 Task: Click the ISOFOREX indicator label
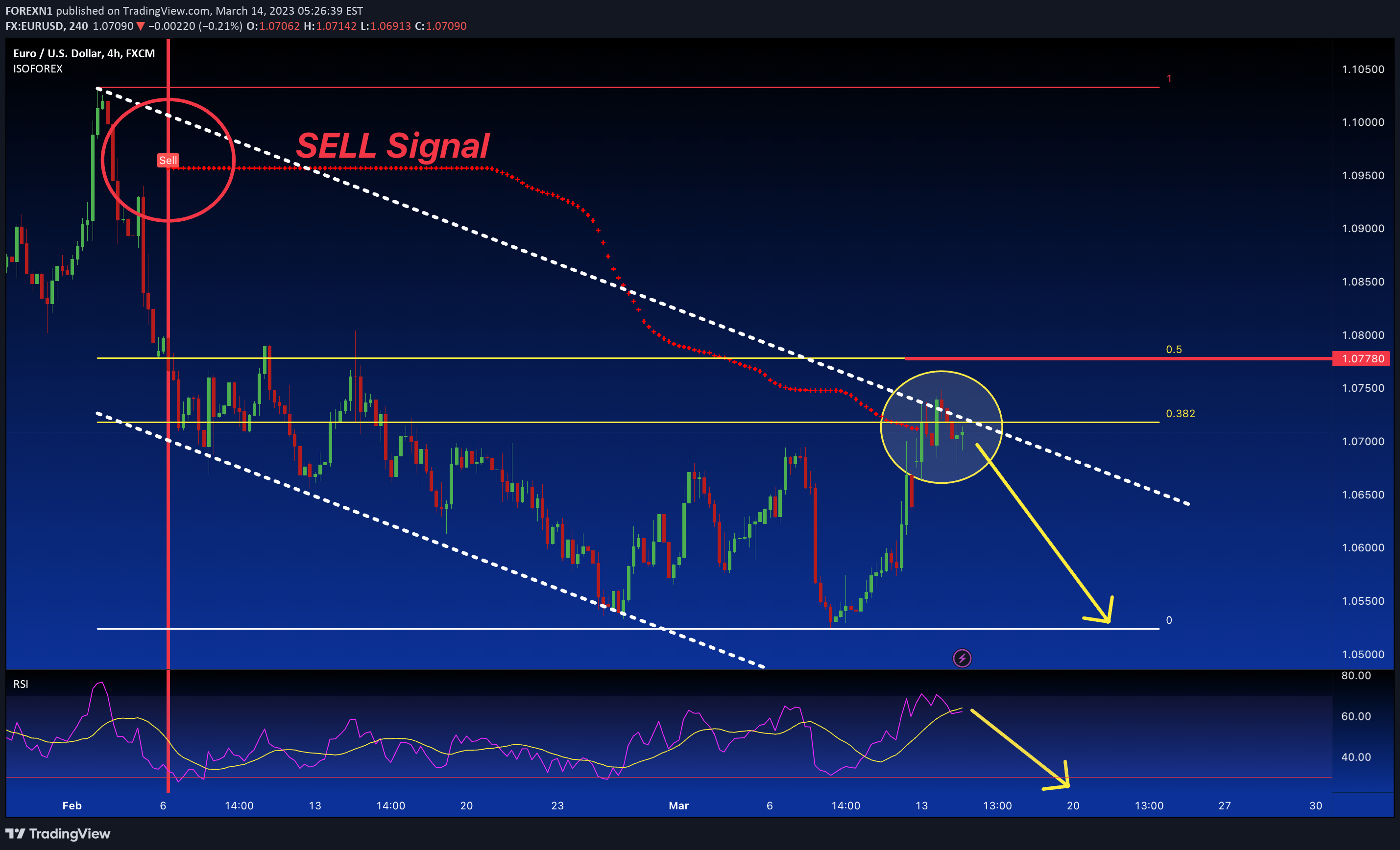[38, 69]
